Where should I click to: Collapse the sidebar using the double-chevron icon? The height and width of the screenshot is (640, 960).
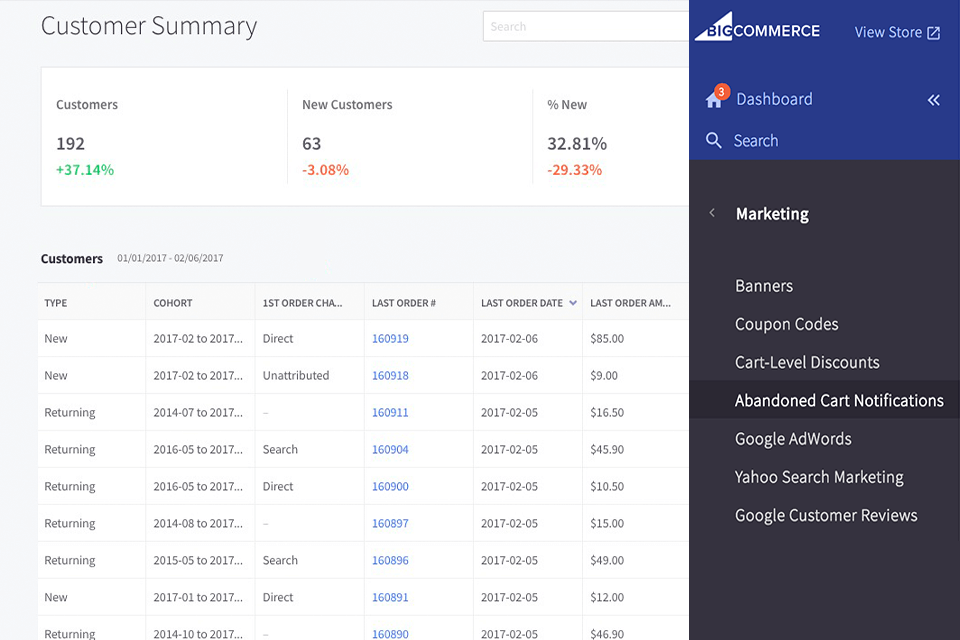(x=934, y=100)
